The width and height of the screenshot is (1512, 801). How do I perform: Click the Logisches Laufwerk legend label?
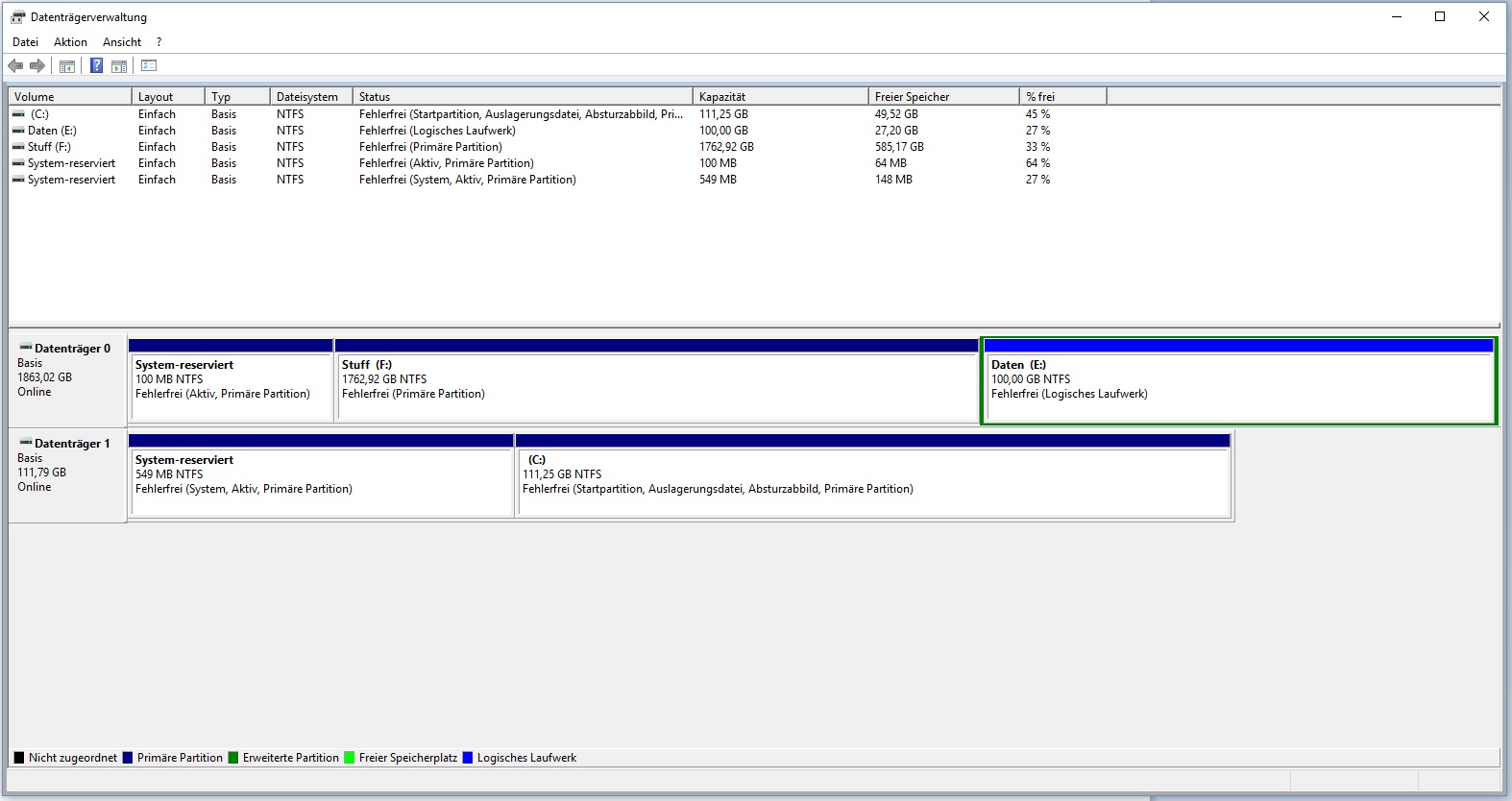click(526, 758)
